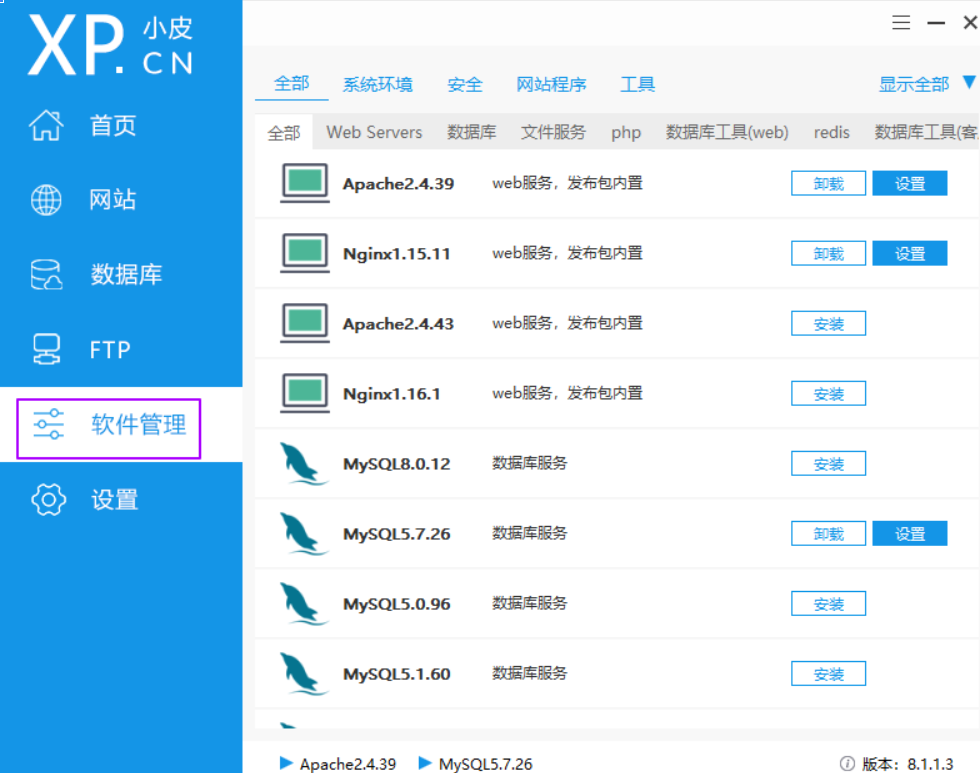Install MySQL5.1.60 with 安装 button

point(828,673)
